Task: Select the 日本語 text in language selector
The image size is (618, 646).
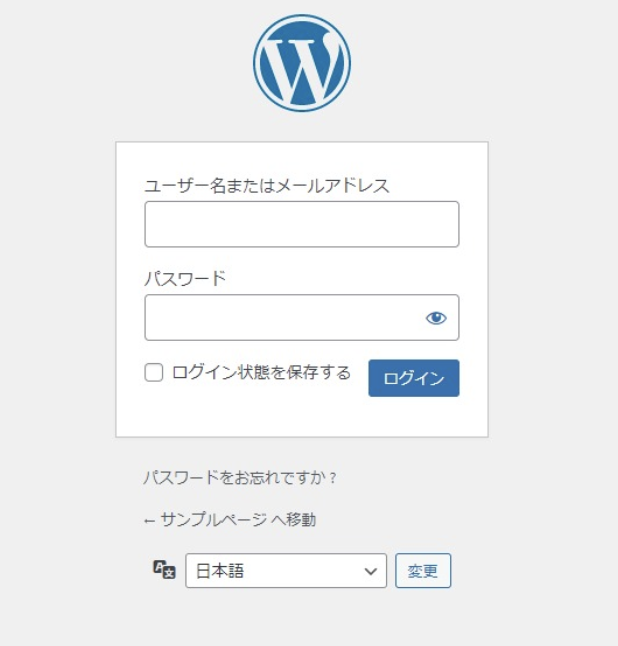Action: point(220,571)
